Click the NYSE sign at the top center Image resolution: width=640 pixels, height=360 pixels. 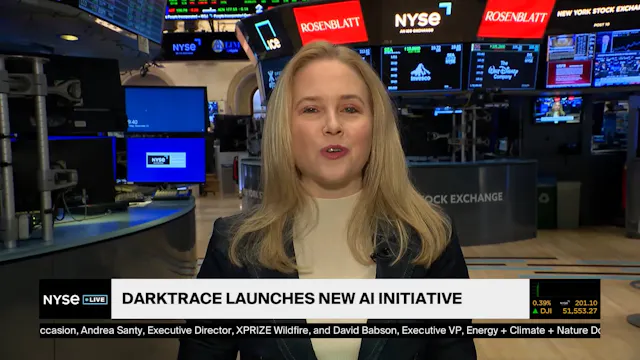click(422, 17)
